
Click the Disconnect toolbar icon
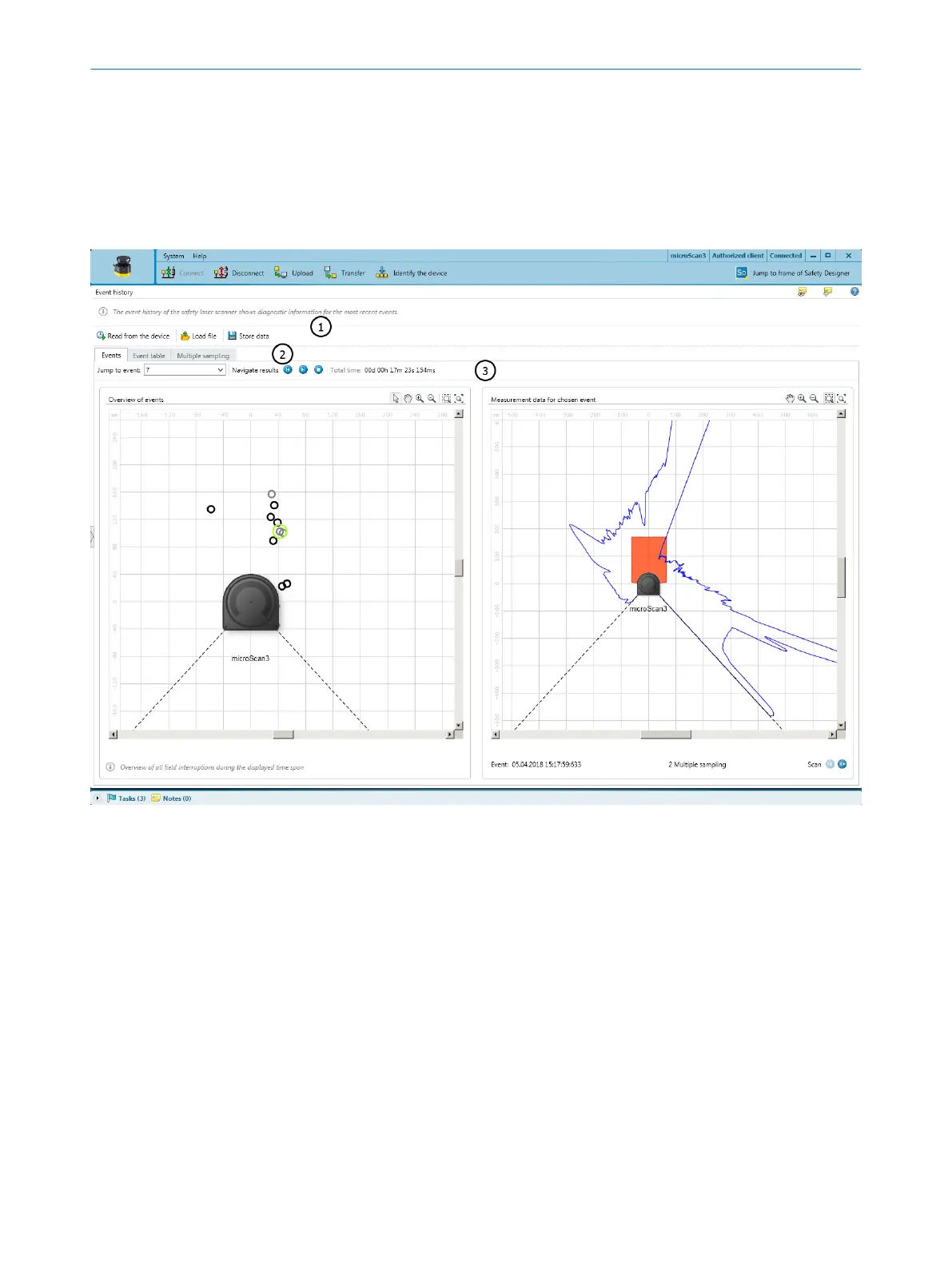coord(221,273)
